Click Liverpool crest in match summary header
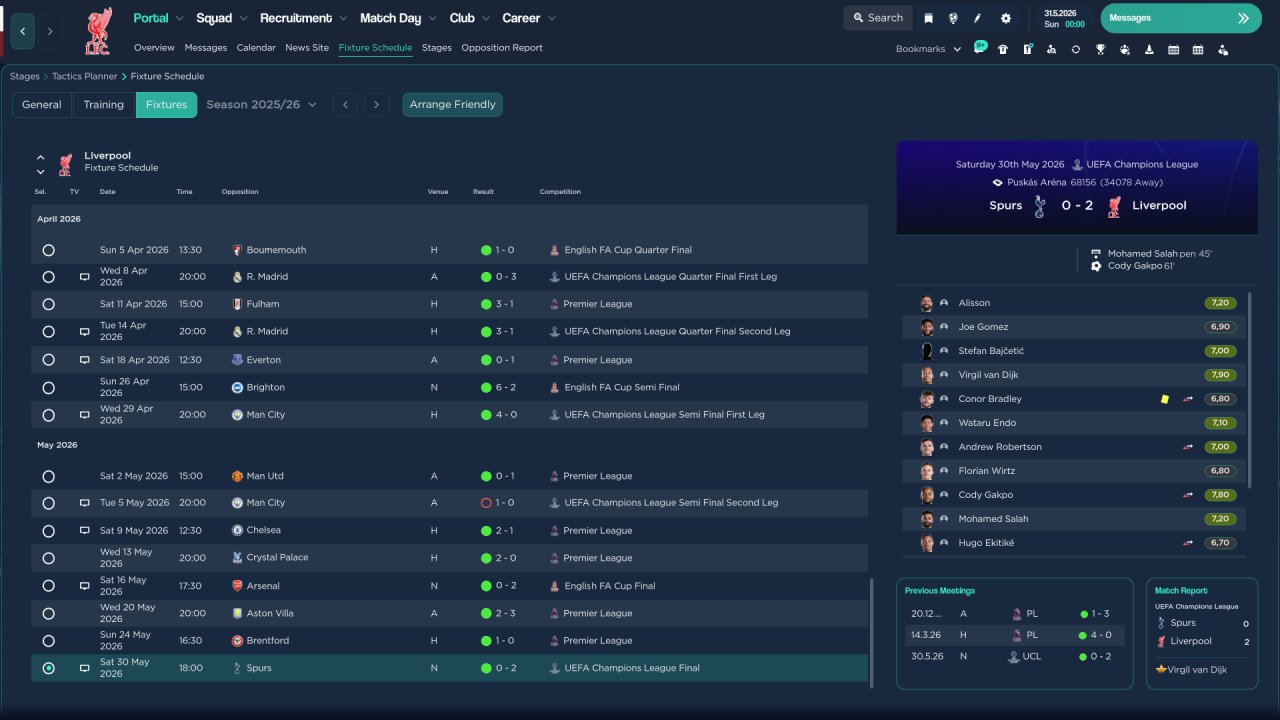This screenshot has width=1280, height=720. pyautogui.click(x=1113, y=206)
